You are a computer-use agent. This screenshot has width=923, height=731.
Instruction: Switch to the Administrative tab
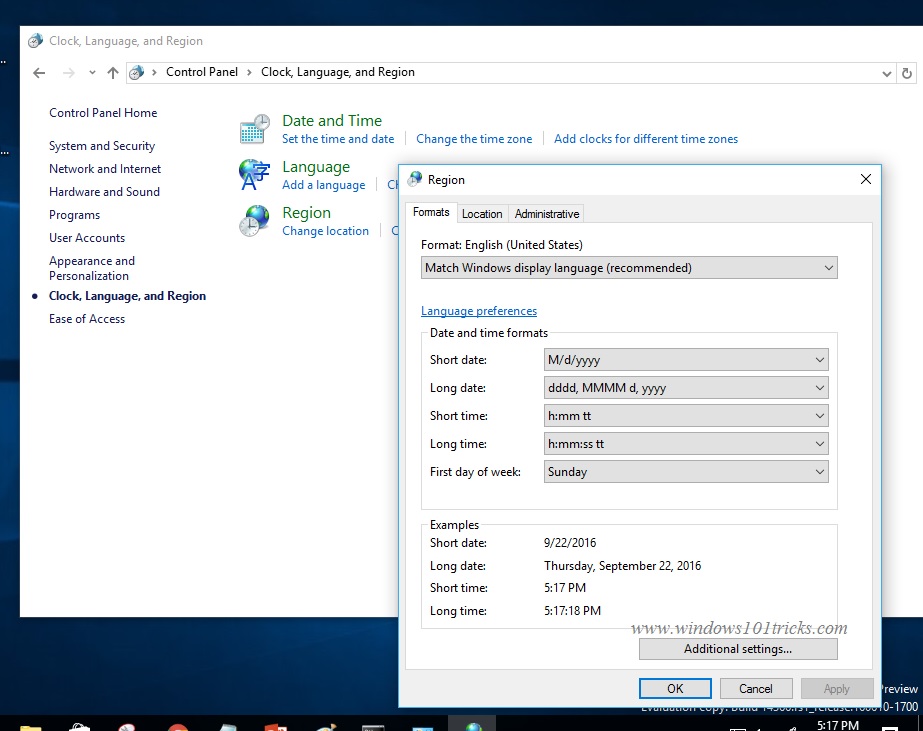(x=547, y=214)
